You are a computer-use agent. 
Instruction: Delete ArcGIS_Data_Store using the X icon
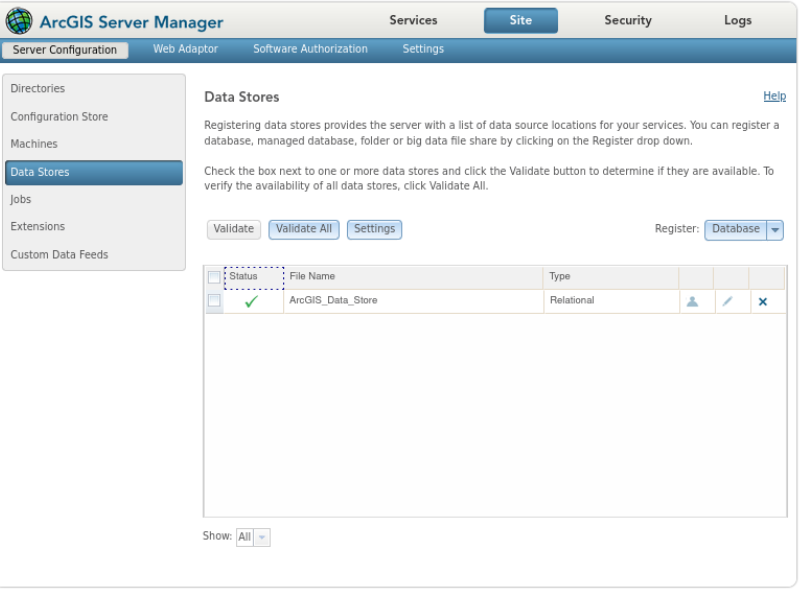[762, 302]
